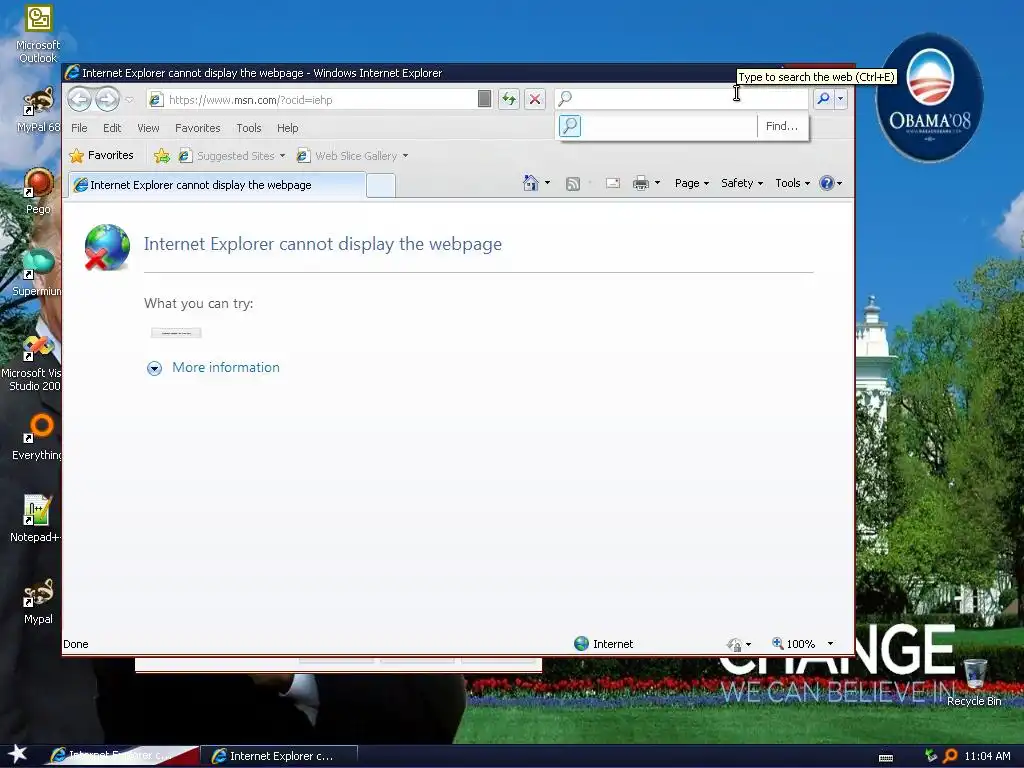1024x768 pixels.
Task: Switch to first Internet Explorer taskbar button
Action: pyautogui.click(x=121, y=756)
